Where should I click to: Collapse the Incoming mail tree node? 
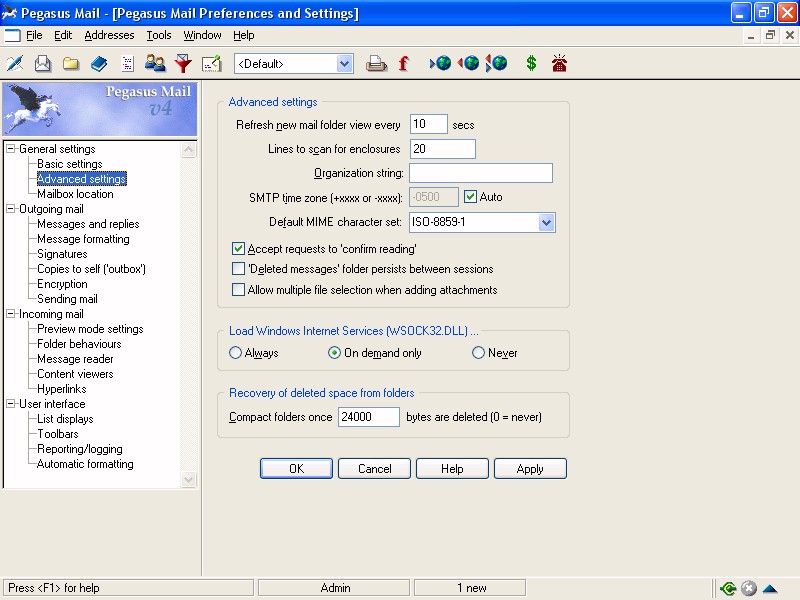pyautogui.click(x=11, y=314)
